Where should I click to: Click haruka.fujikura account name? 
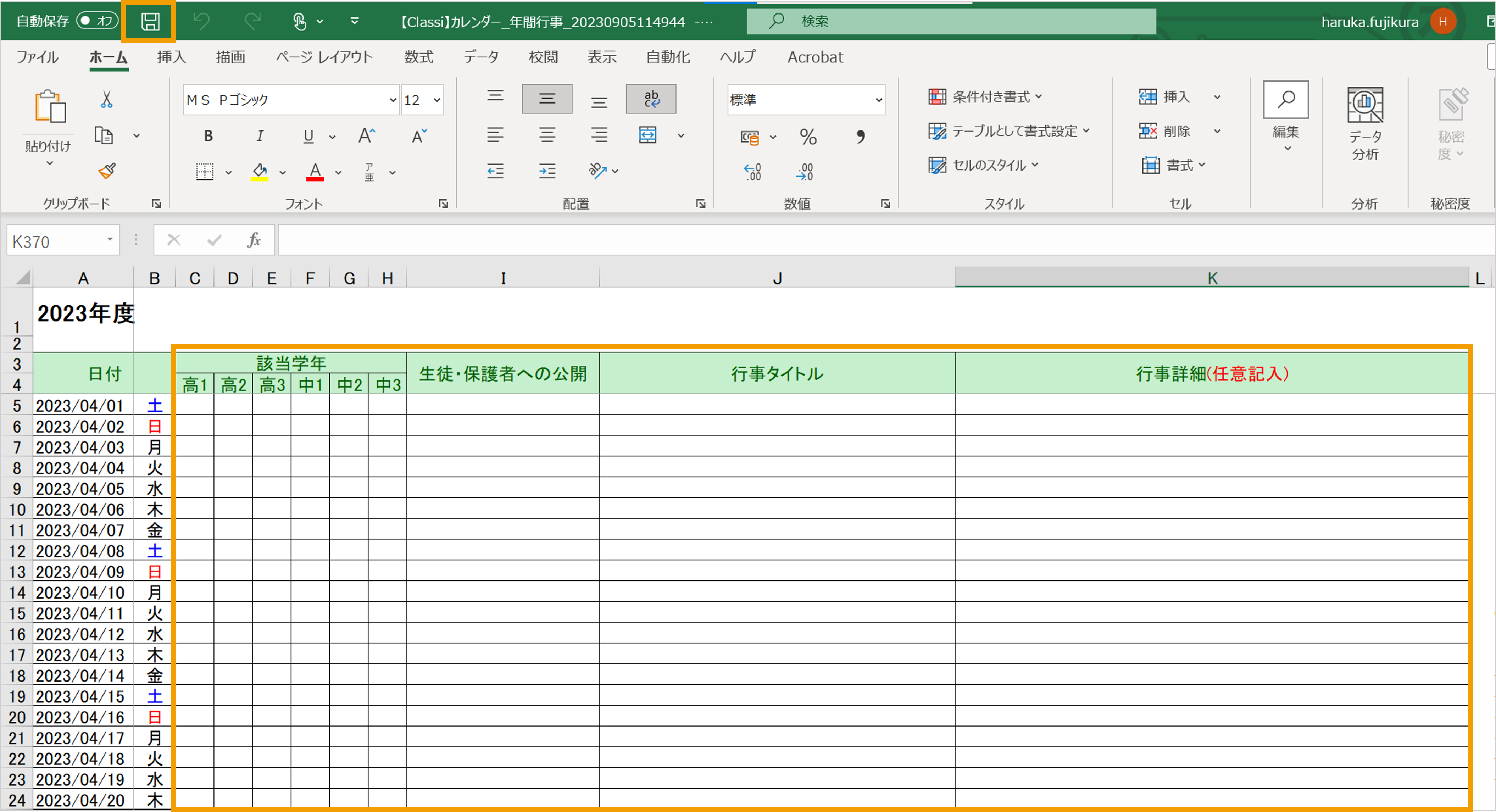[1370, 22]
